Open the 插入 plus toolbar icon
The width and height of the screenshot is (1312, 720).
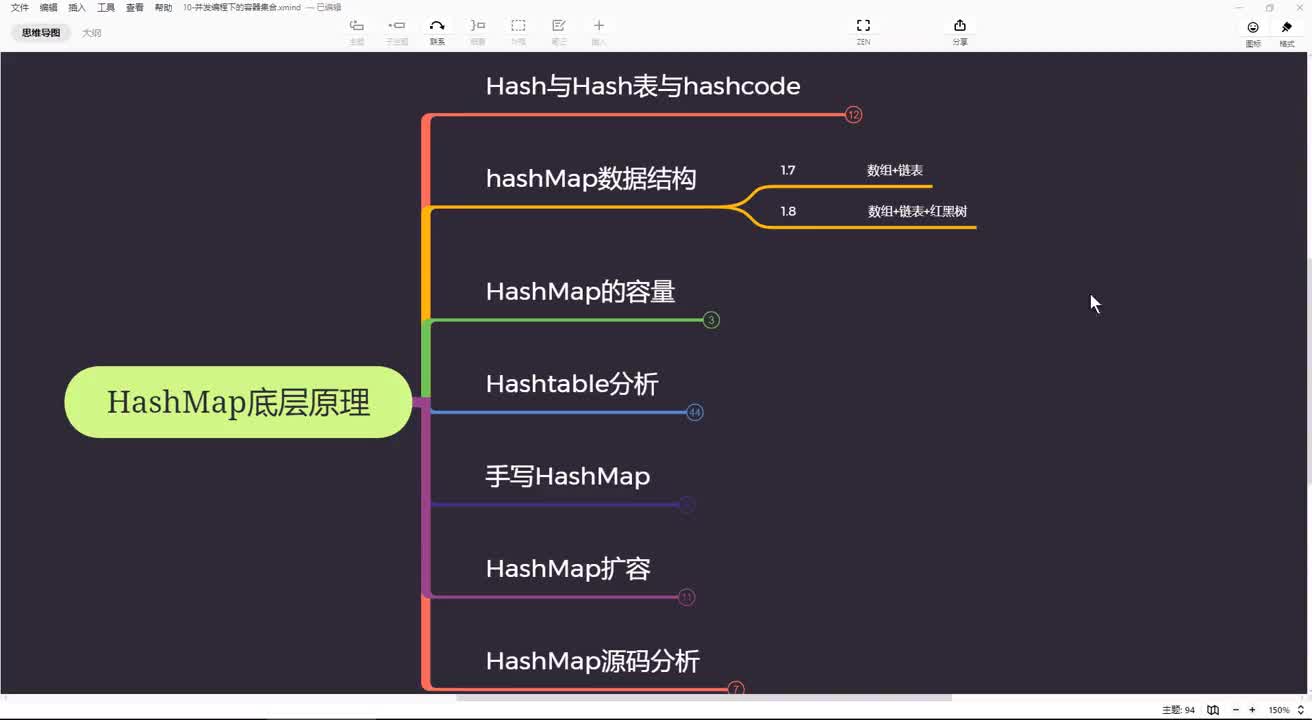599,26
